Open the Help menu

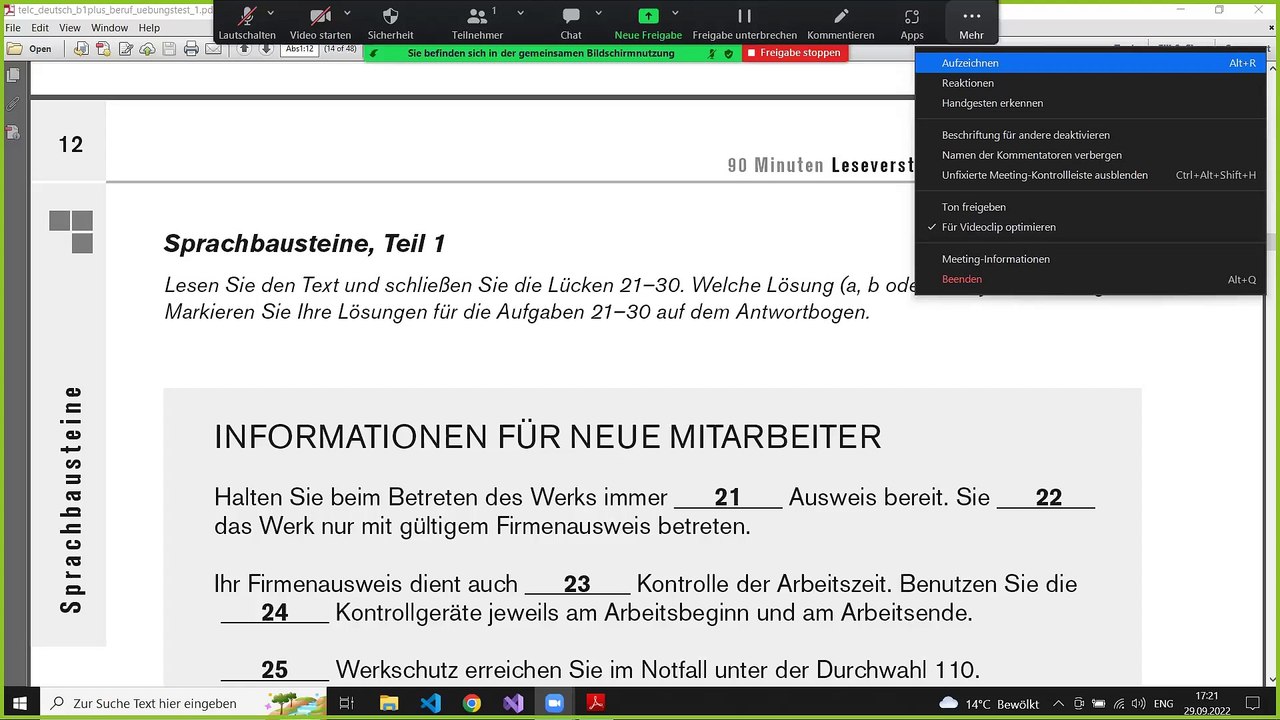pos(149,28)
